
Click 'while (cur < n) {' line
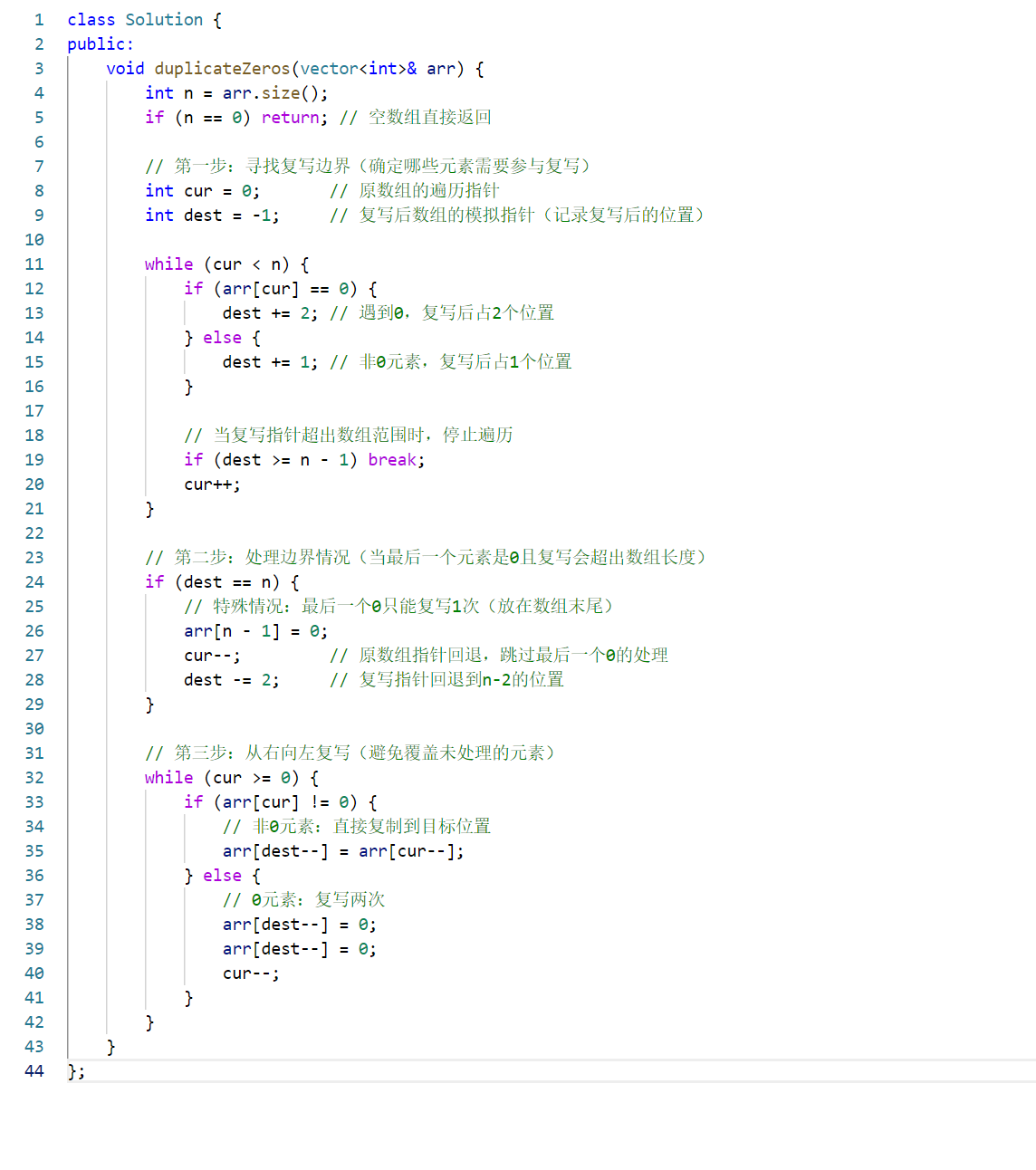[227, 264]
